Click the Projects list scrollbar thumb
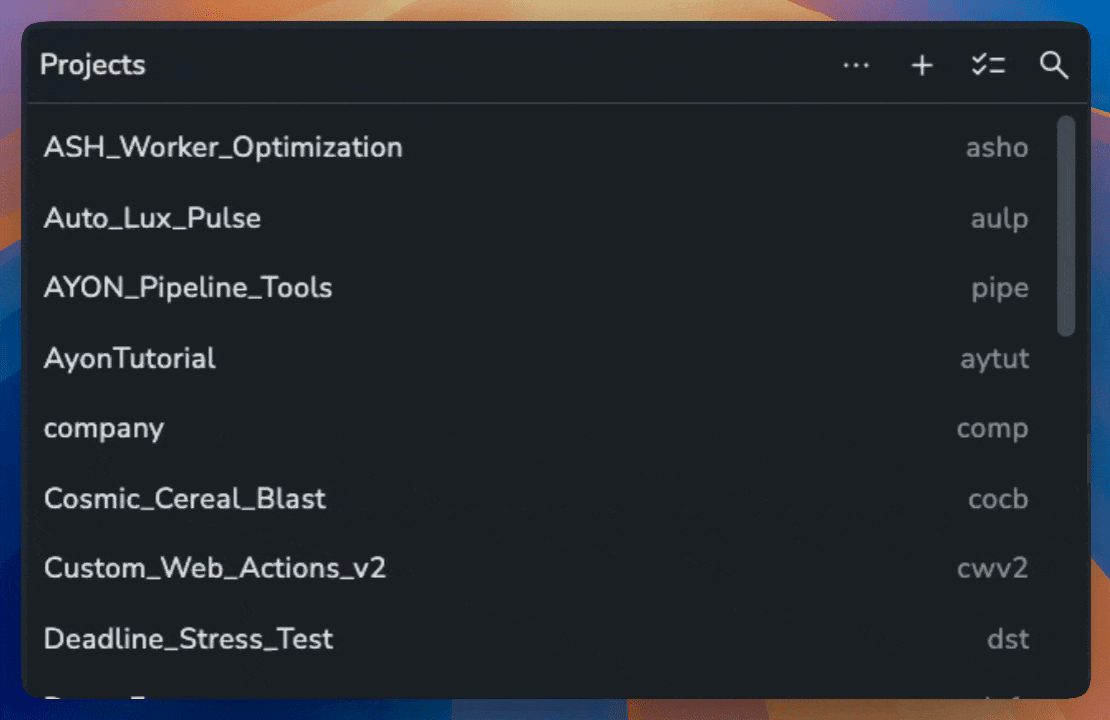 [x=1066, y=226]
